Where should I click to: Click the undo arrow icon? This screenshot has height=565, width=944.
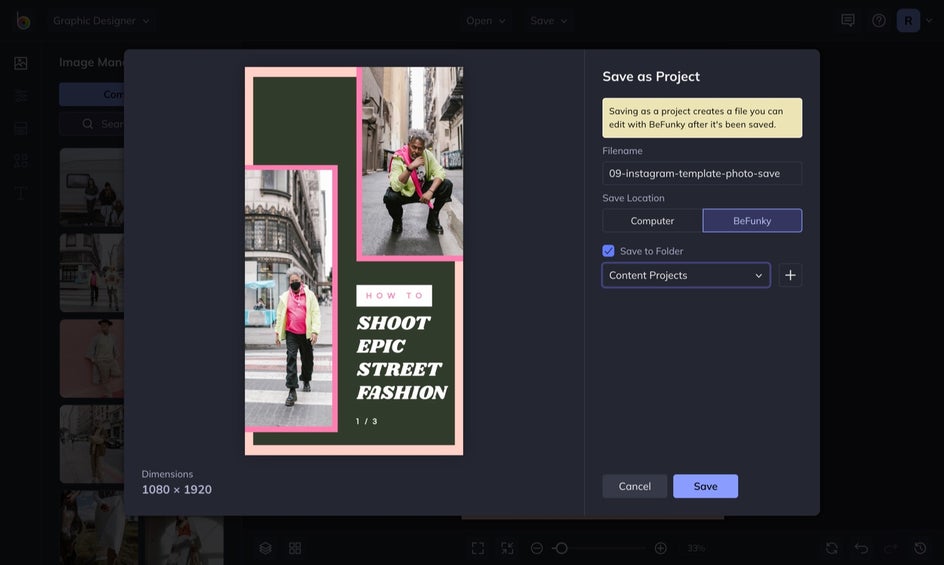pyautogui.click(x=861, y=548)
